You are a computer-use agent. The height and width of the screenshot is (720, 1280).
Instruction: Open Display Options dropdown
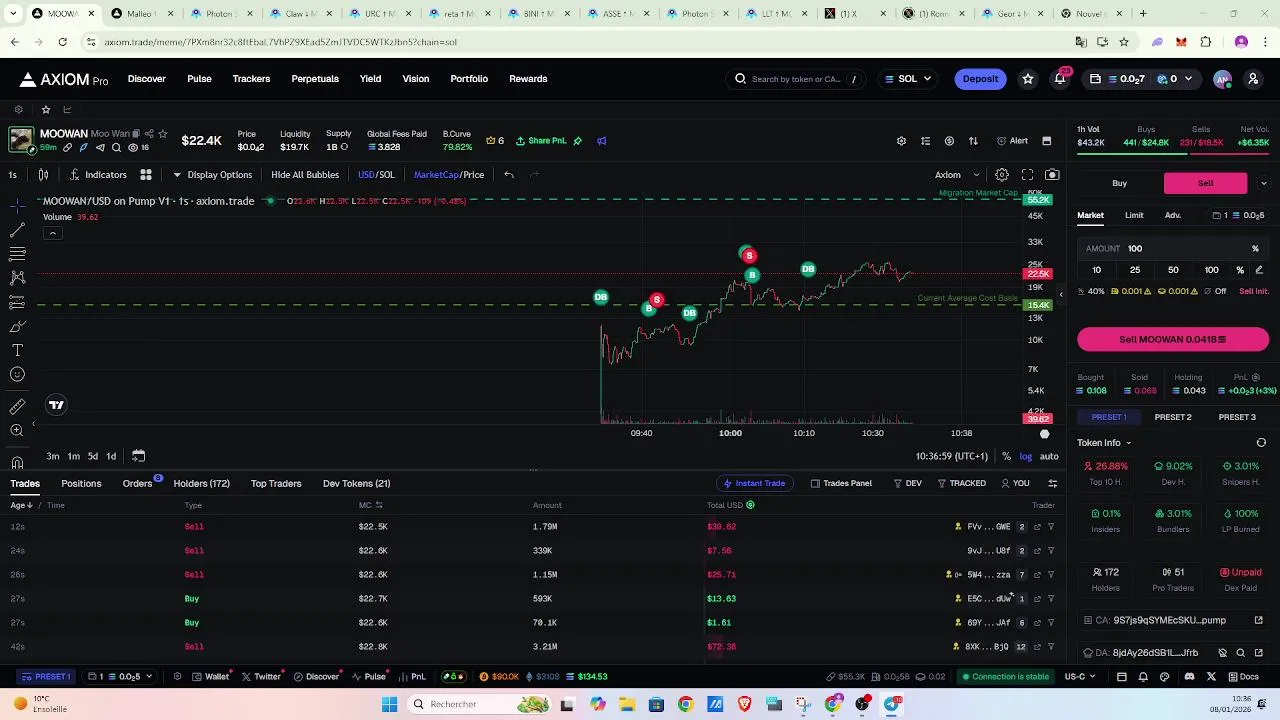(x=212, y=175)
